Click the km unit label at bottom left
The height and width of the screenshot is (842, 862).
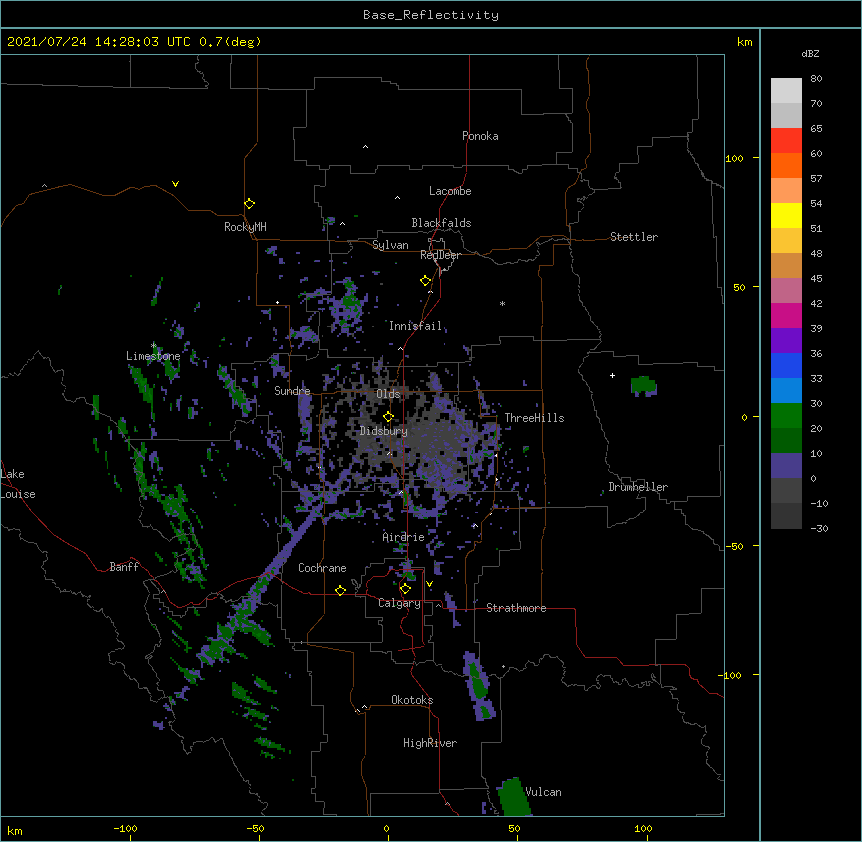(15, 830)
